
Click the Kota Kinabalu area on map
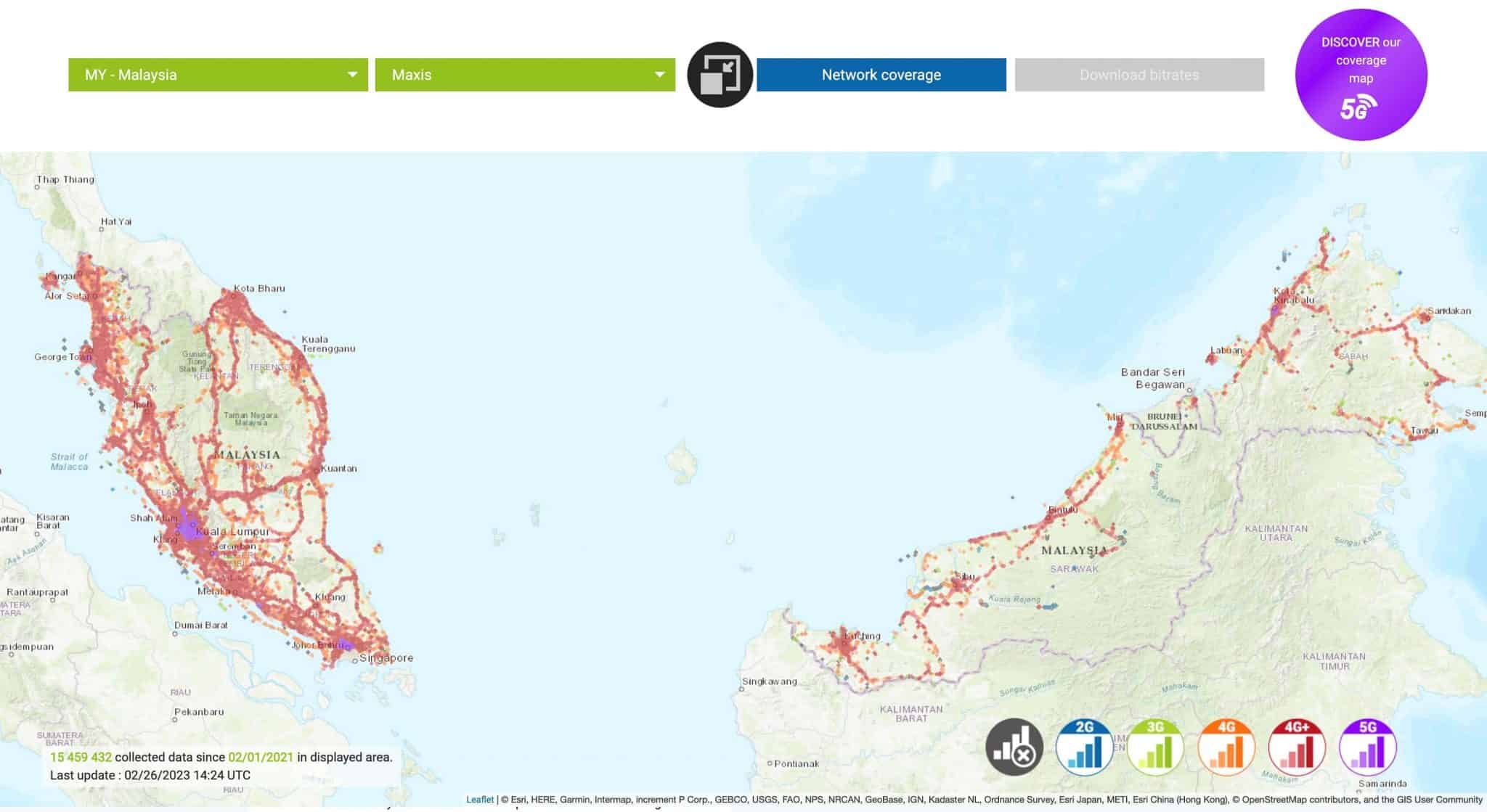(1292, 295)
